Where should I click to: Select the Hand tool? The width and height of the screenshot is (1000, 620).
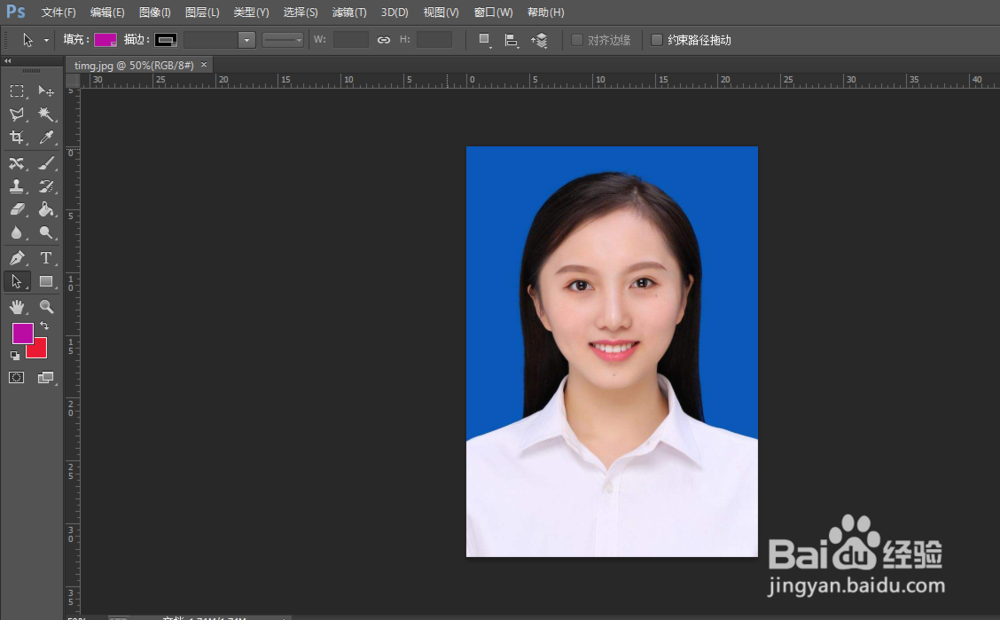17,307
